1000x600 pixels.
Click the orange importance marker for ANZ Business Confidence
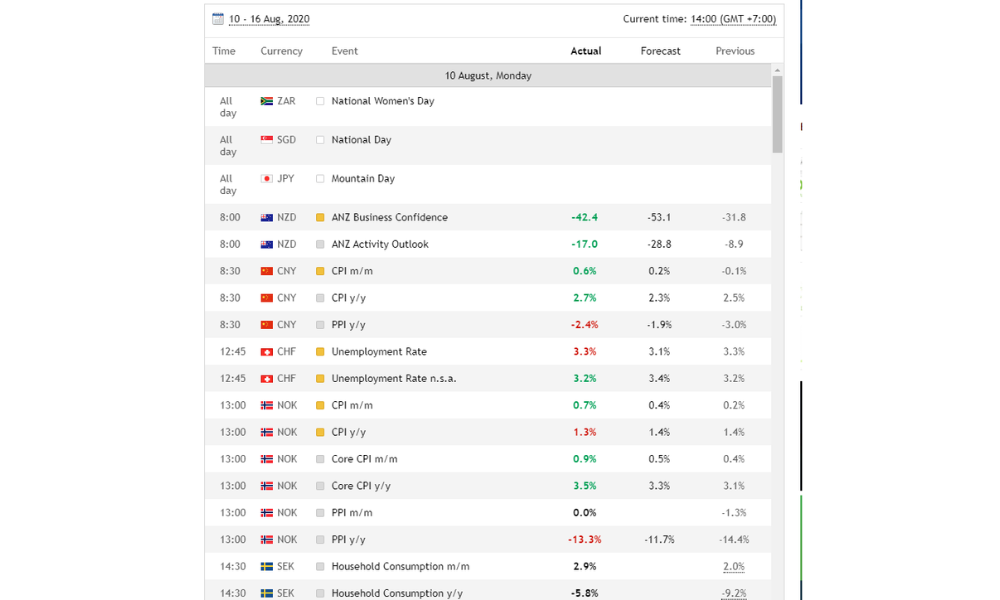point(320,218)
